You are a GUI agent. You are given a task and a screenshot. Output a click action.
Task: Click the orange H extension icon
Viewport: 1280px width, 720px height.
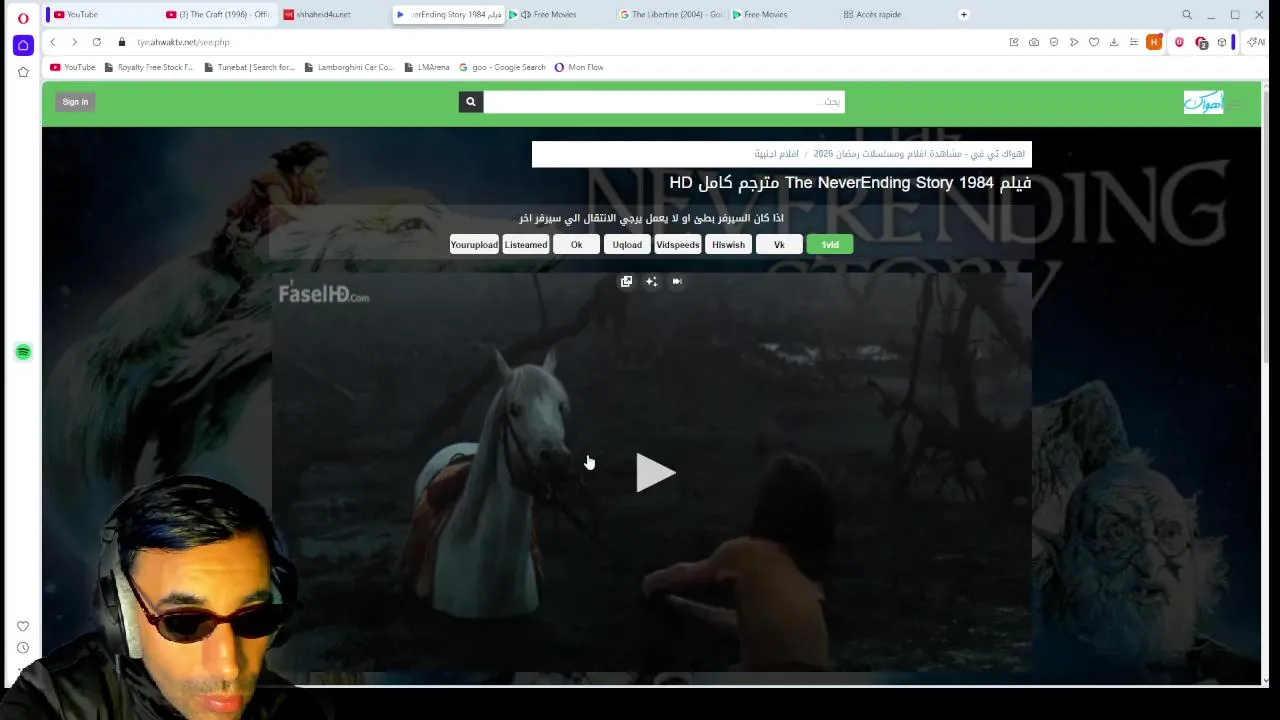(1155, 42)
